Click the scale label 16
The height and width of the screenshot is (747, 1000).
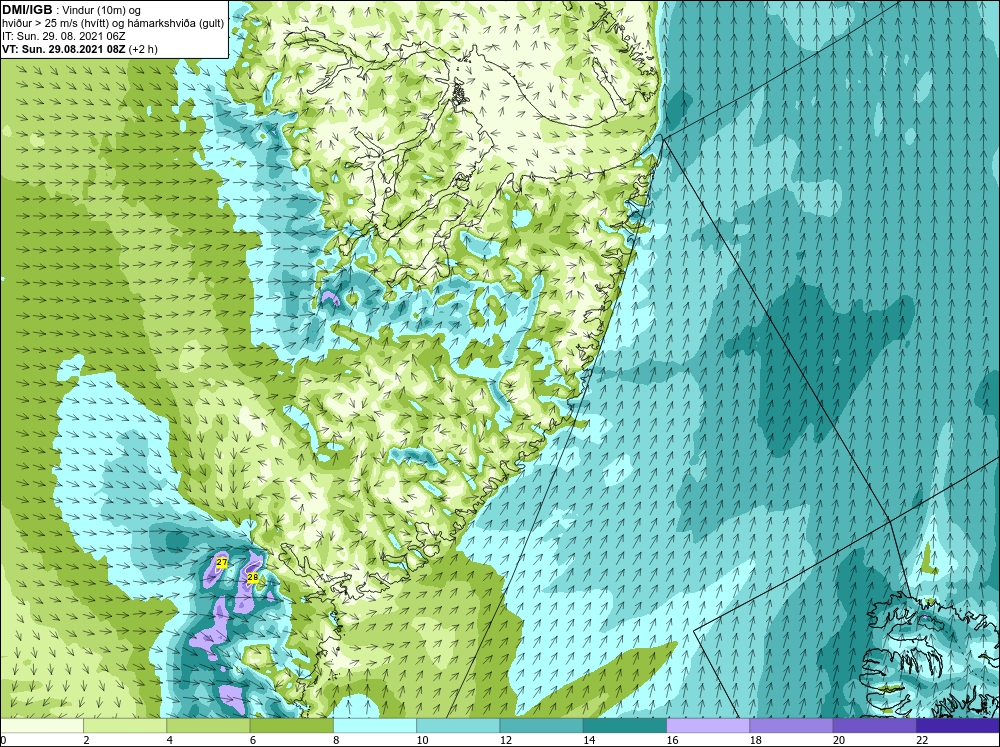[672, 740]
